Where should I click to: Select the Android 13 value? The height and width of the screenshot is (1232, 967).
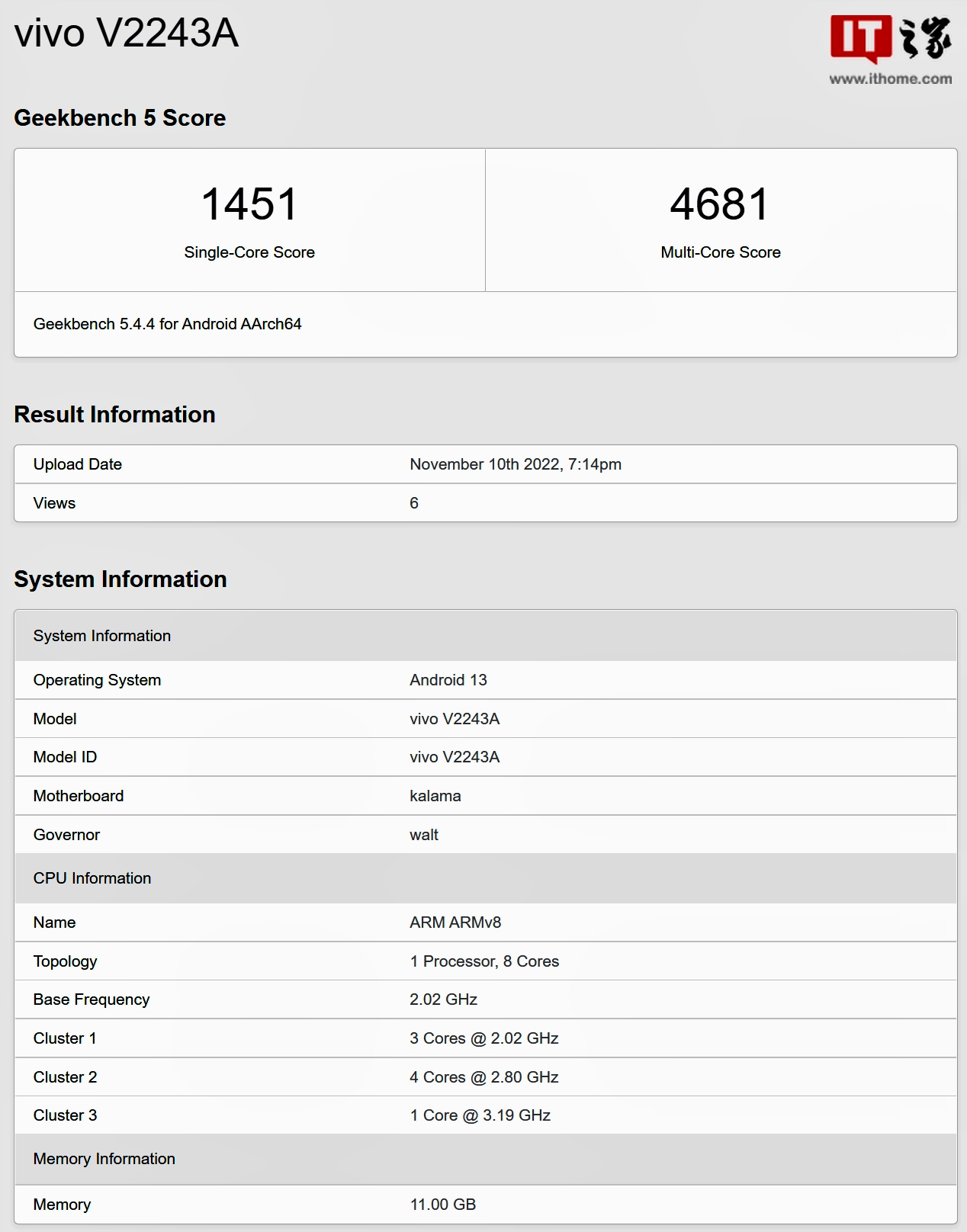[x=448, y=680]
